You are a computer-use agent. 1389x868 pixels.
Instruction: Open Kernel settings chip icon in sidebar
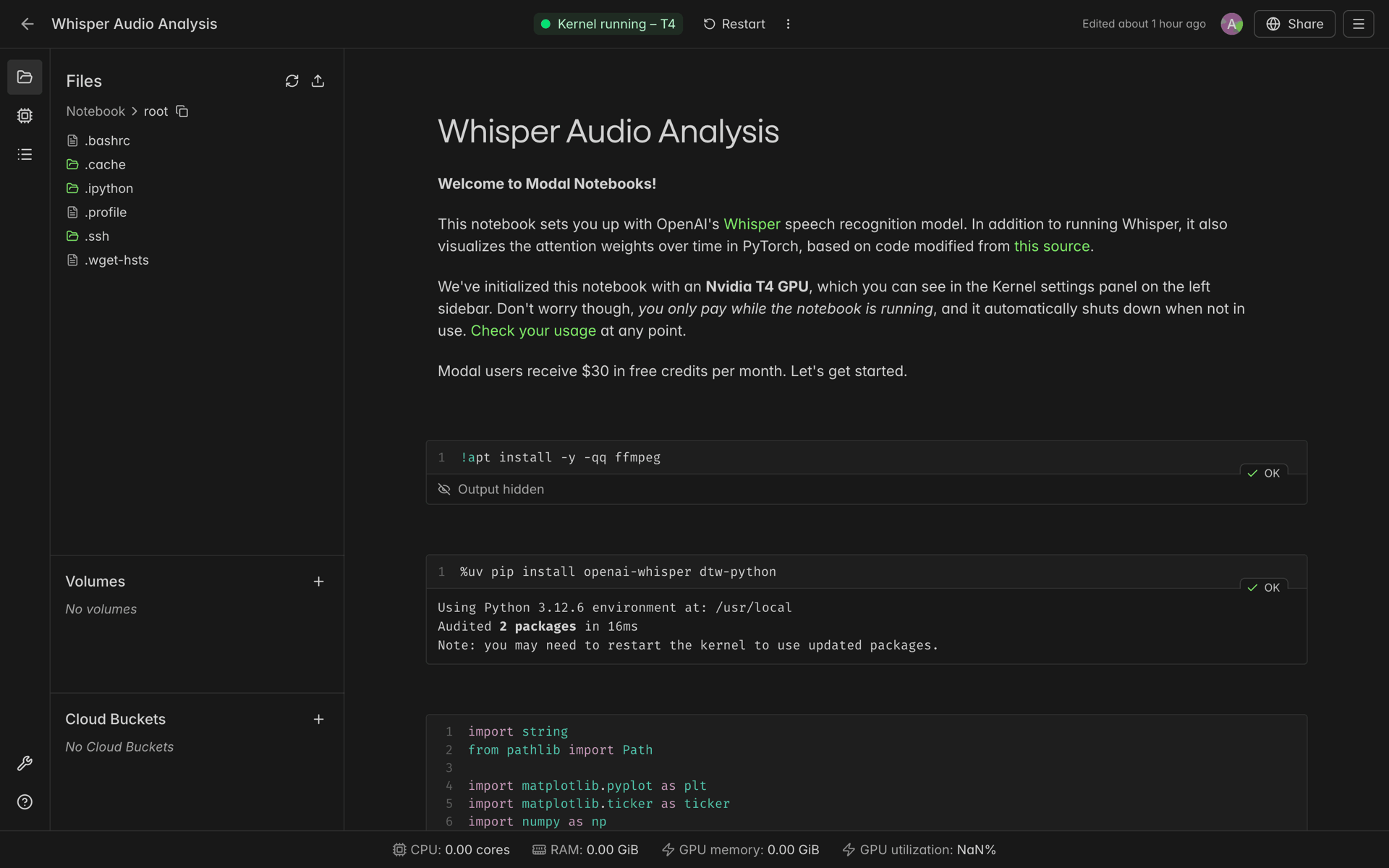pos(25,116)
